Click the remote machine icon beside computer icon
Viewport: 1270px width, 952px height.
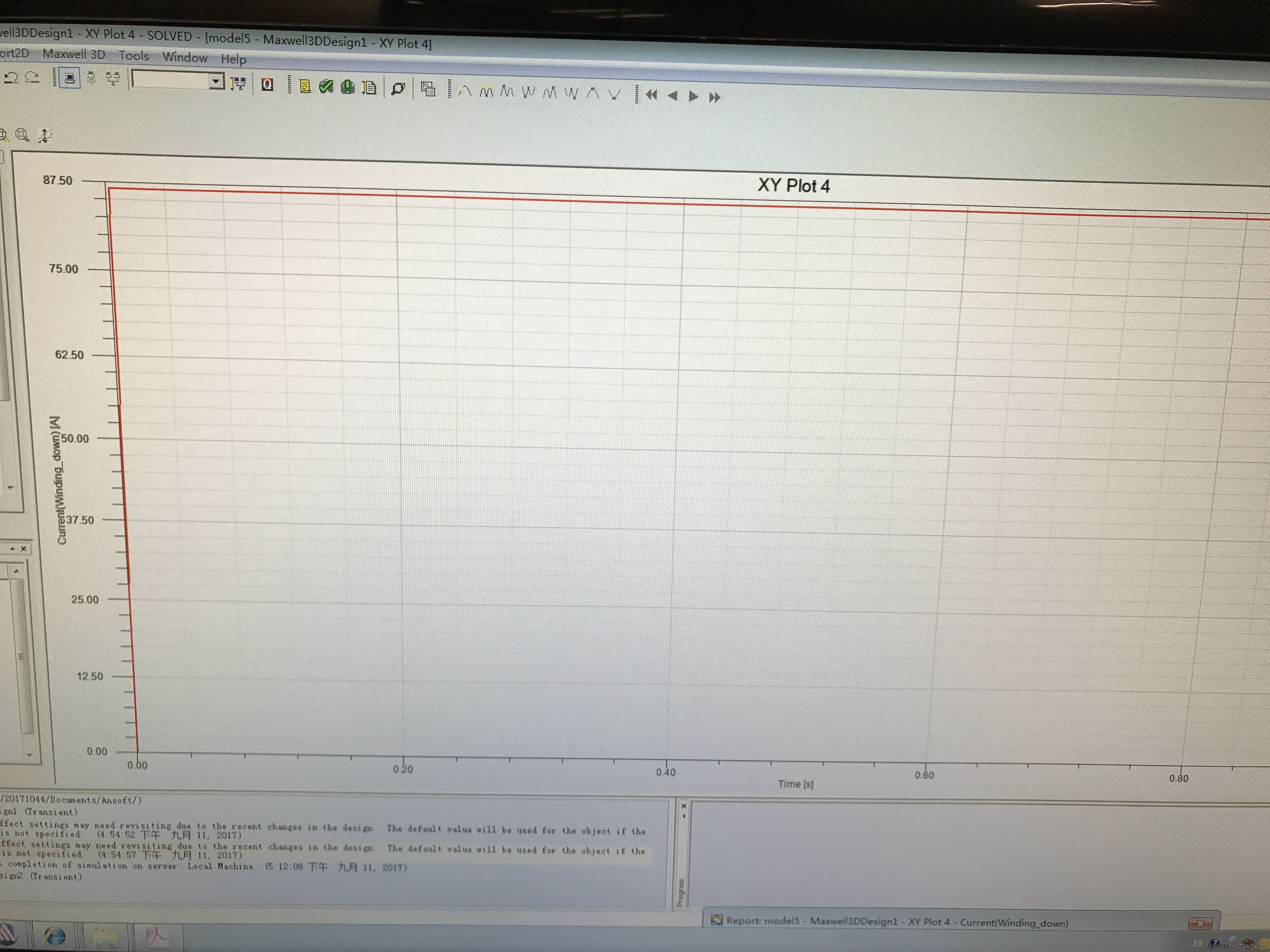91,78
